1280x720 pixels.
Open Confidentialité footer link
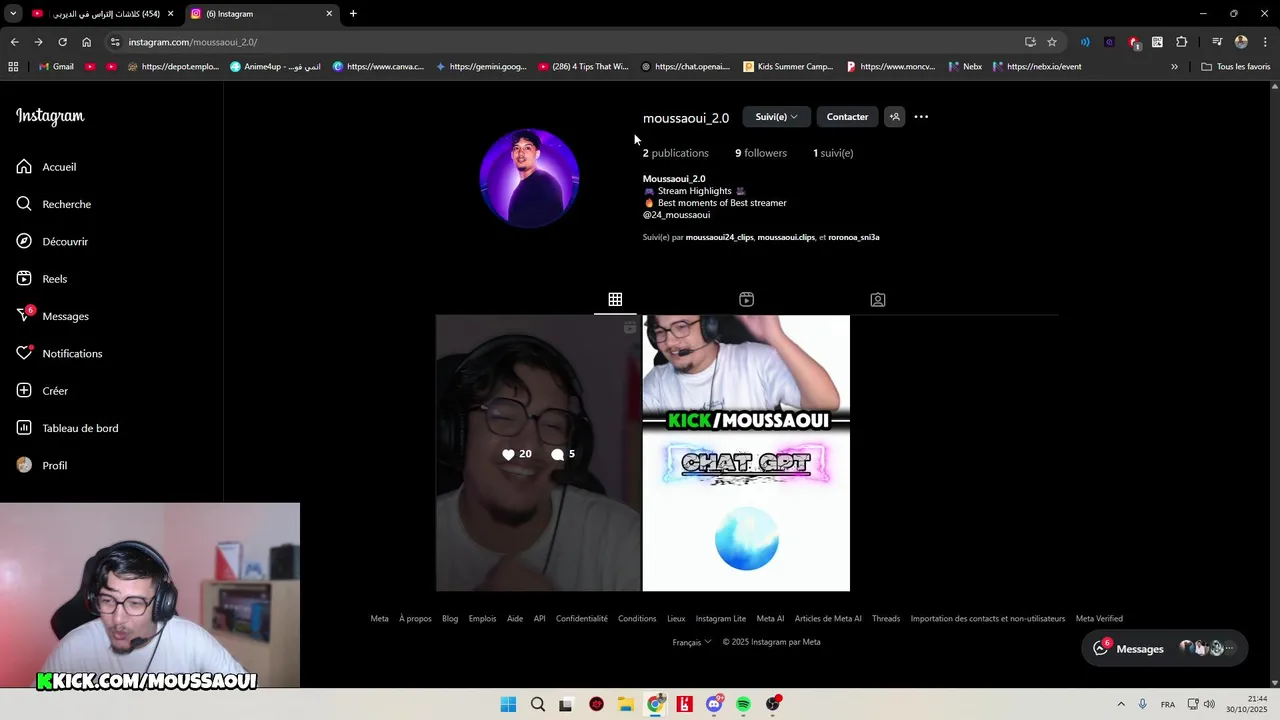point(582,619)
